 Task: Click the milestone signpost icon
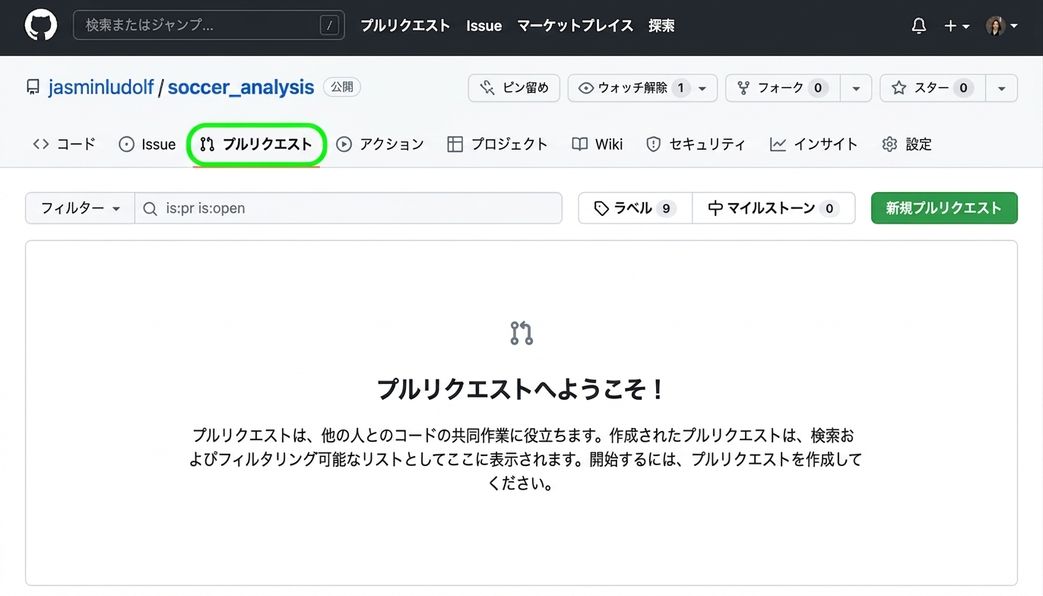pos(715,208)
